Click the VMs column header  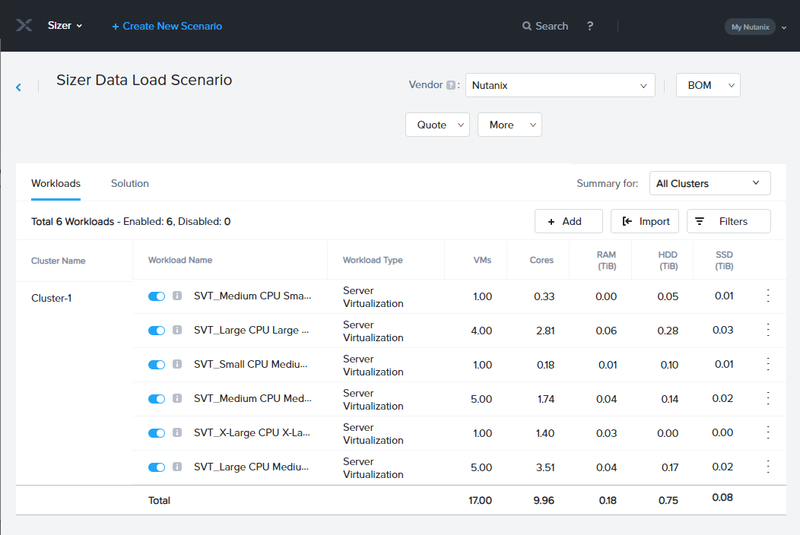[x=482, y=260]
